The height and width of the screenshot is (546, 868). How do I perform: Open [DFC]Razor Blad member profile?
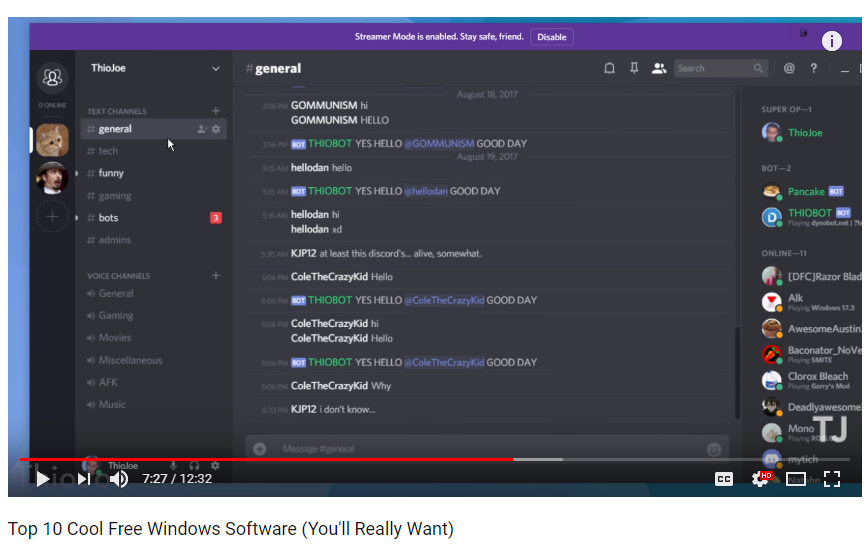811,276
